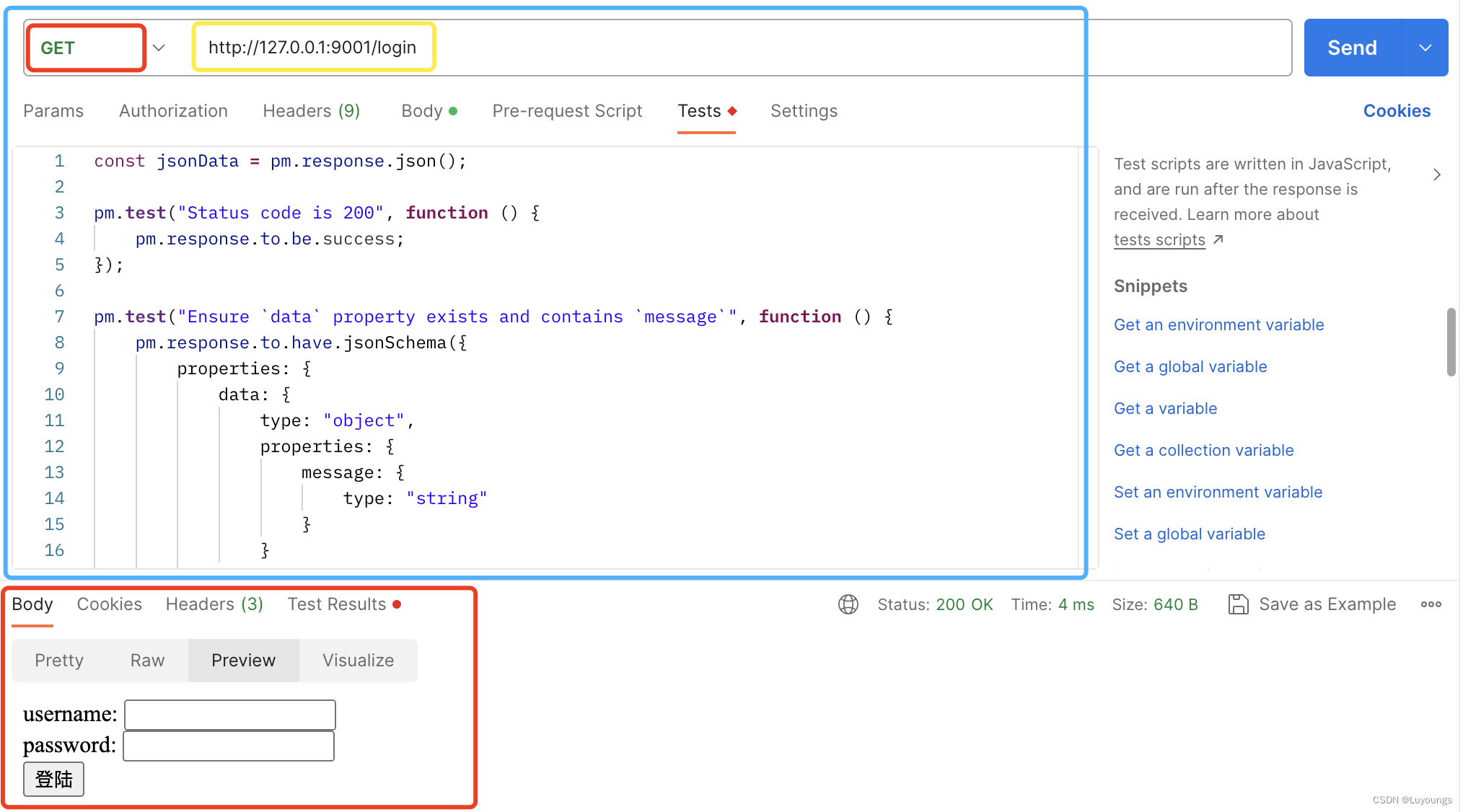
Task: Click the snippets panel scrollbar thumb
Action: pos(1451,342)
